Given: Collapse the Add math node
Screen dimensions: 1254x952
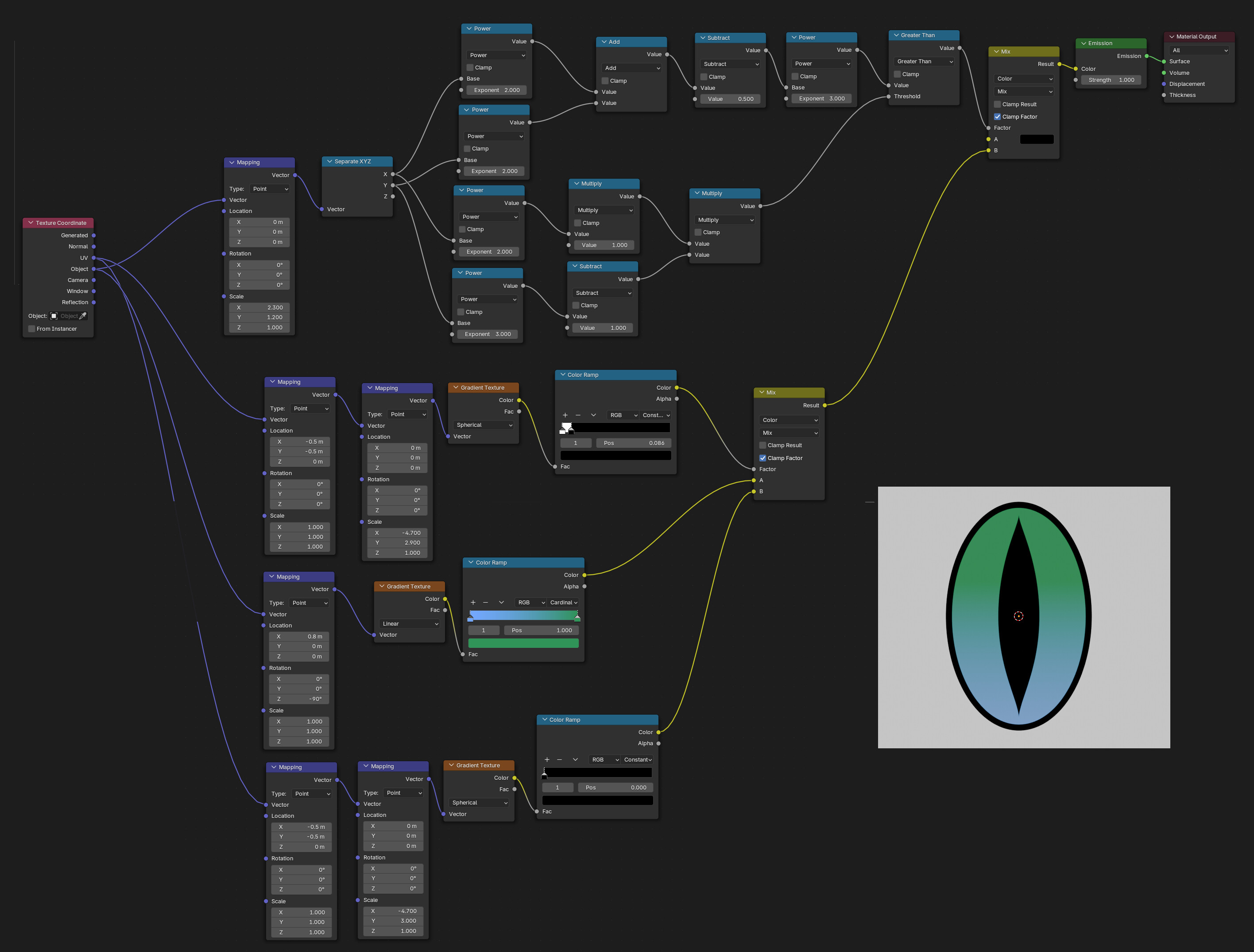Looking at the screenshot, I should tap(604, 42).
